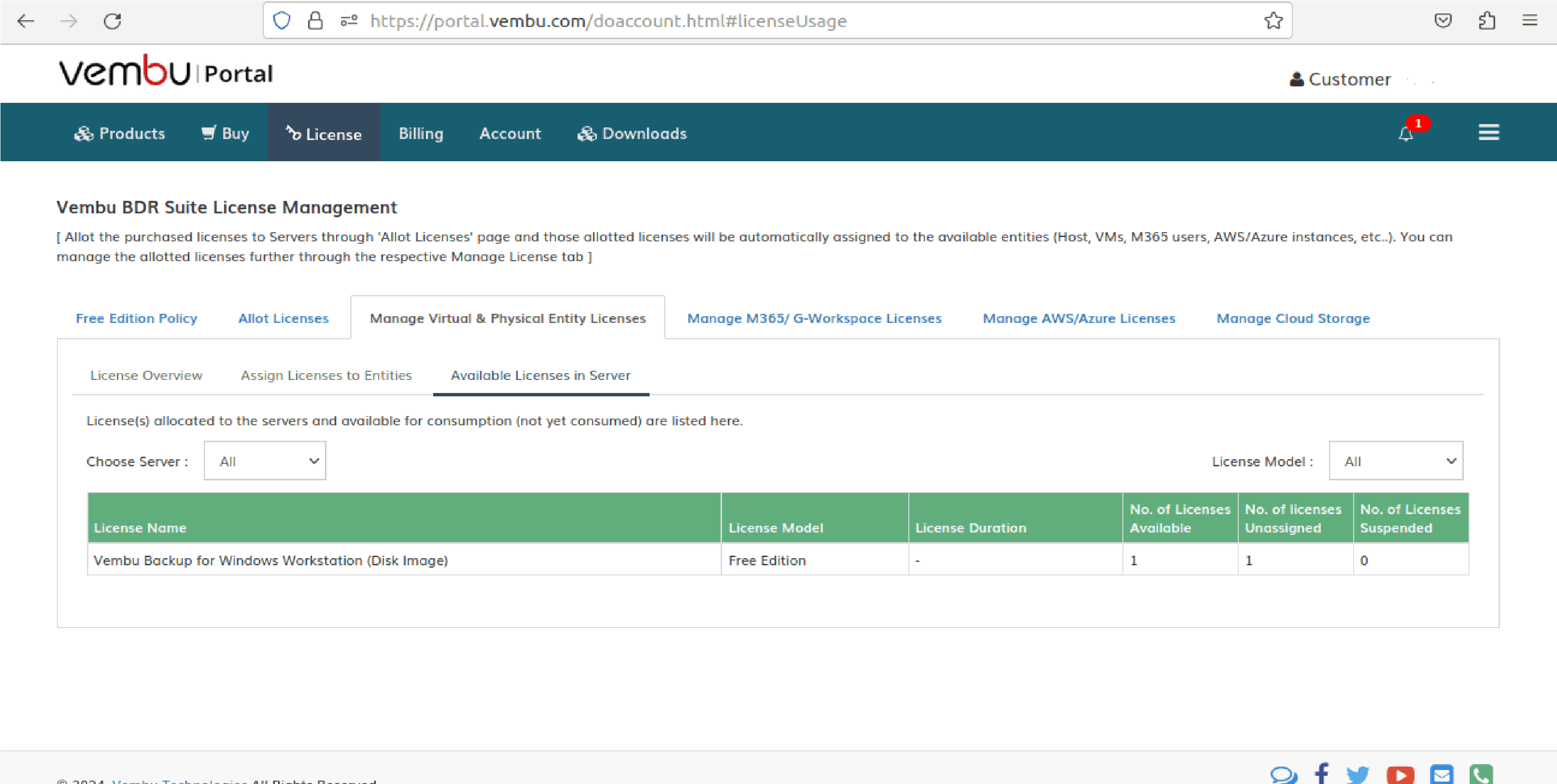The height and width of the screenshot is (784, 1557).
Task: Go back using the browser back arrow
Action: 26,21
